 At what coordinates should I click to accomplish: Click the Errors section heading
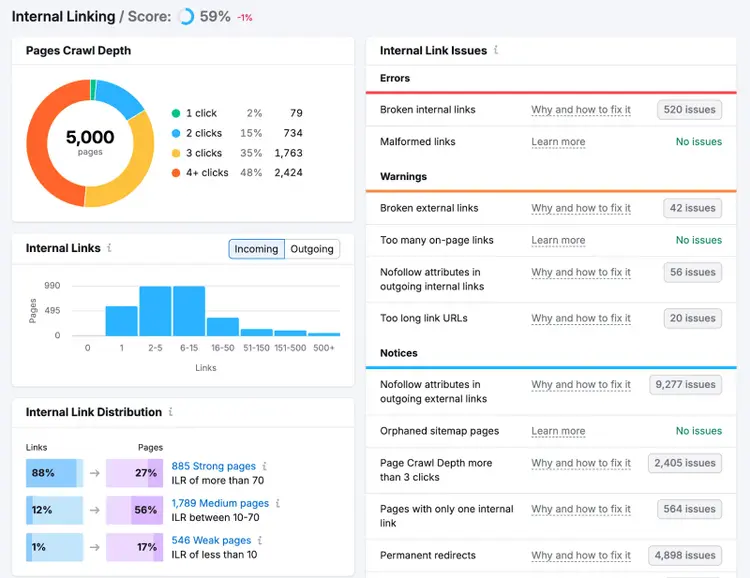pyautogui.click(x=395, y=78)
